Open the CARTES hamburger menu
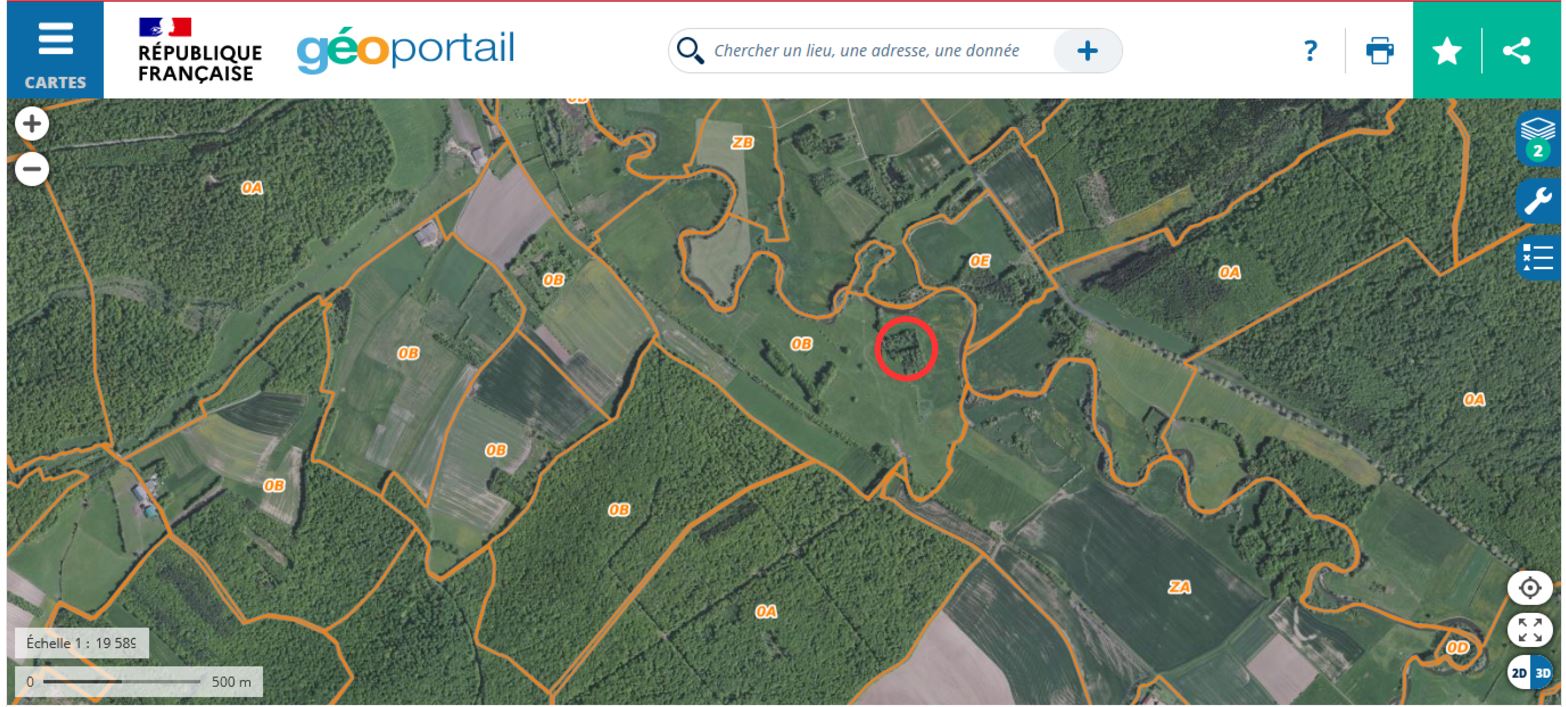 [55, 50]
